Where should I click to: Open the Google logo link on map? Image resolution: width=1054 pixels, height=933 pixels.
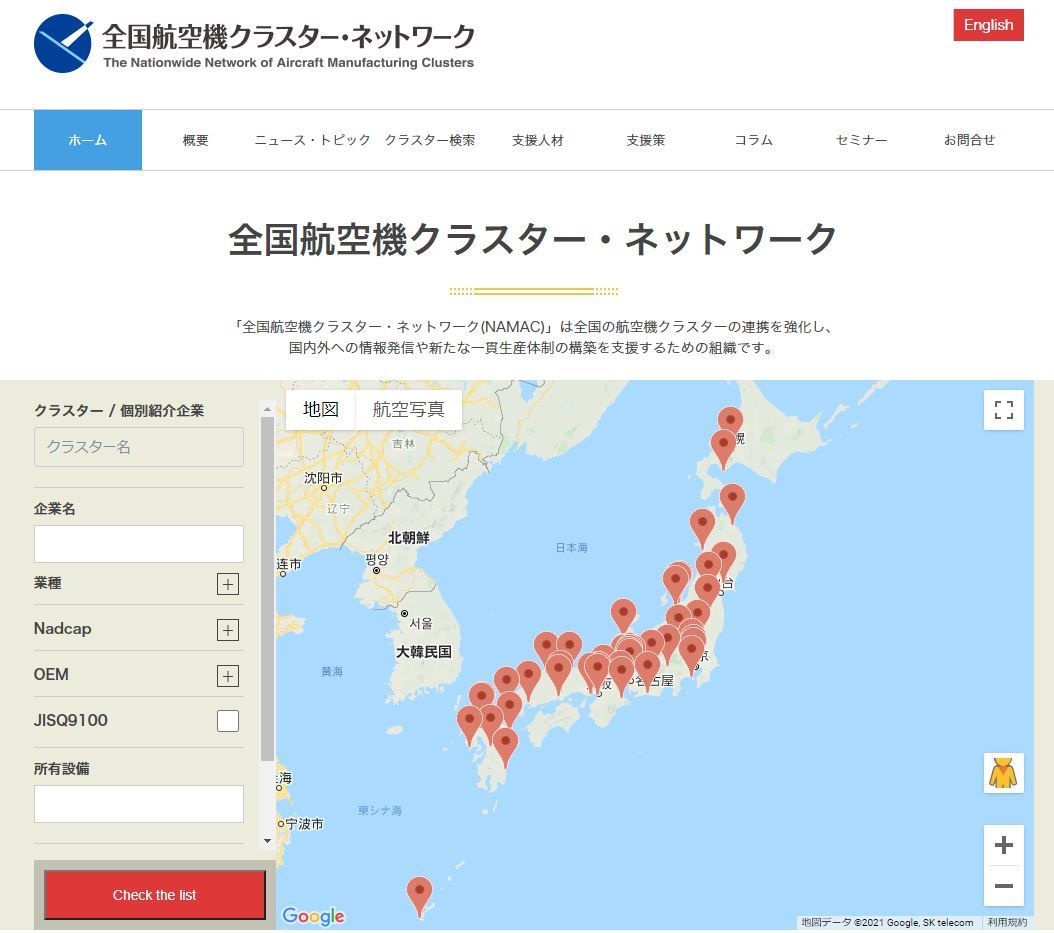[313, 916]
